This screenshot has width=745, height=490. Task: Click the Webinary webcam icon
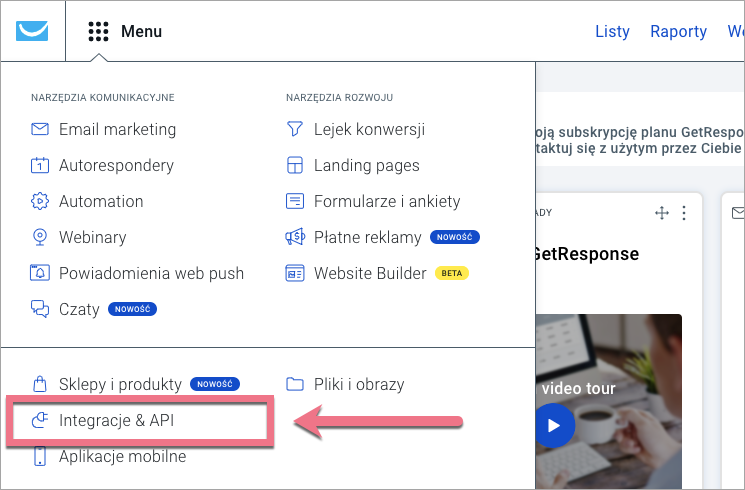(x=40, y=237)
